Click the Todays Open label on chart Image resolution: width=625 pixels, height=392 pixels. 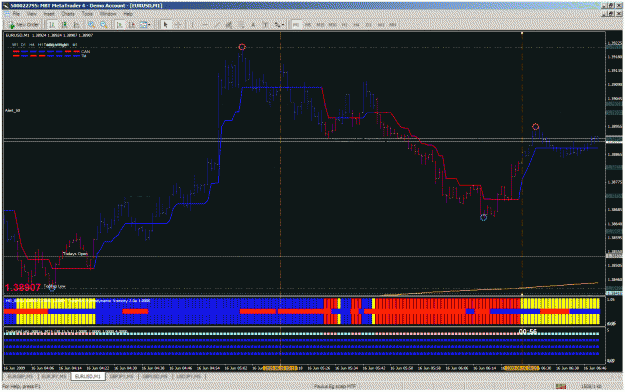coord(75,254)
